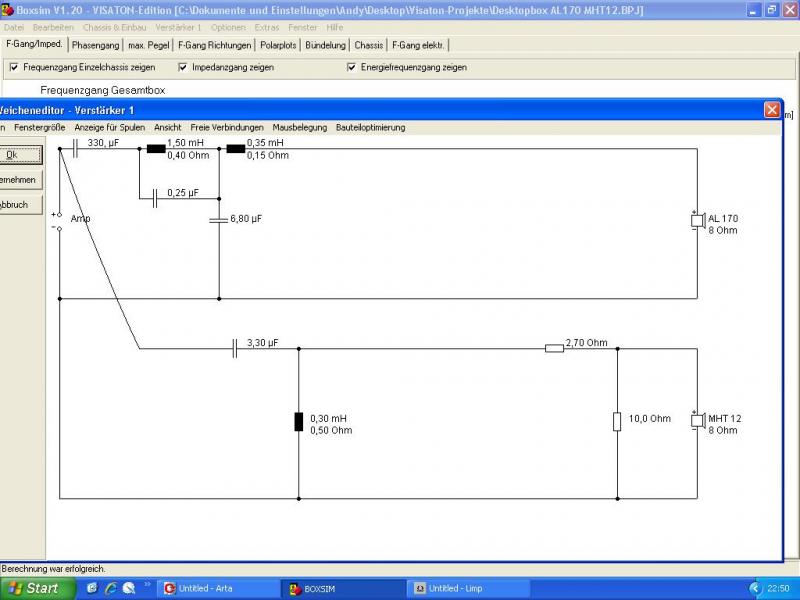Toggle Frequenzgang Einzelchassis zeigen checkbox
The height and width of the screenshot is (600, 800).
[x=14, y=67]
